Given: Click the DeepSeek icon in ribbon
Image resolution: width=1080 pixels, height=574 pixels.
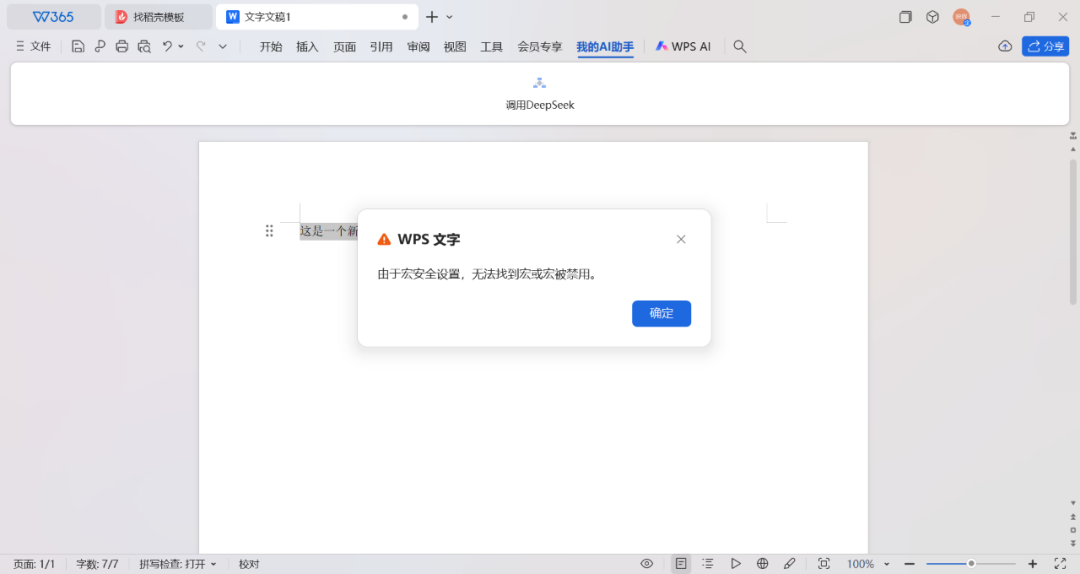Looking at the screenshot, I should 539,83.
